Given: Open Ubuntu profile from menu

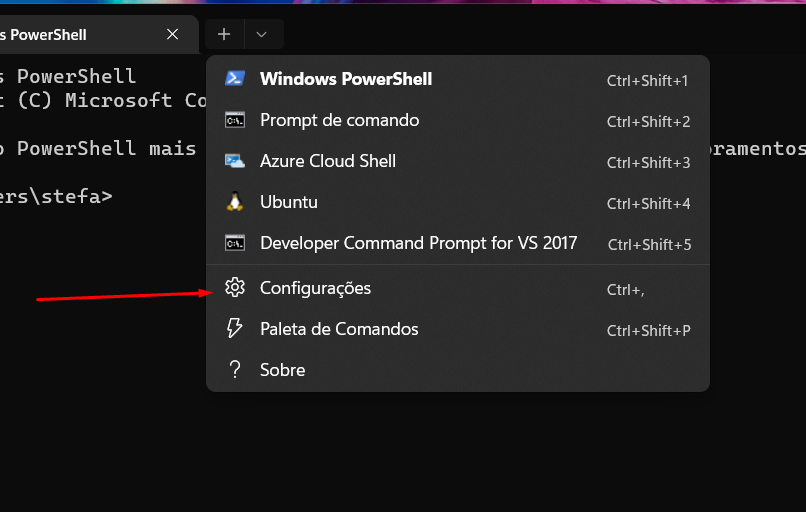Looking at the screenshot, I should [289, 202].
